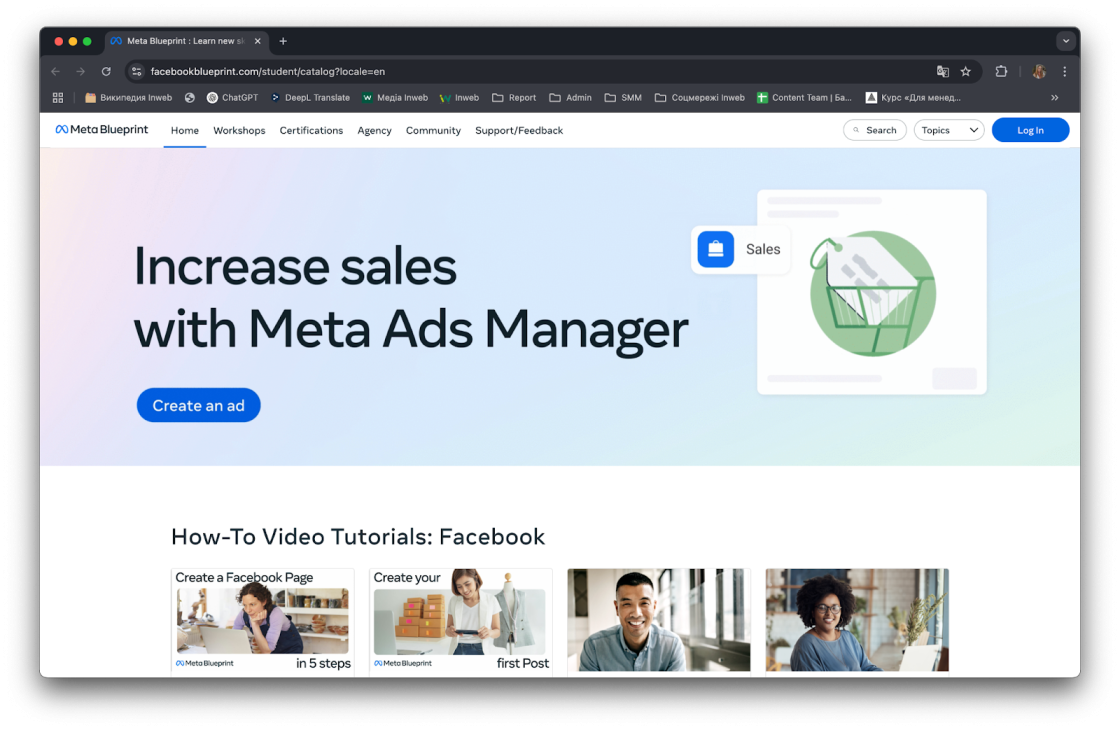Open a new browser tab

tap(283, 41)
